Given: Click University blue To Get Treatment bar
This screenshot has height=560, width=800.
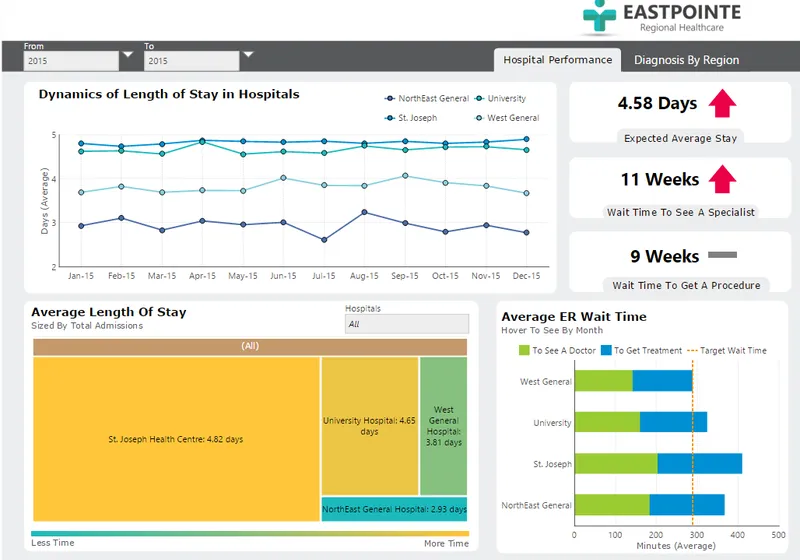Looking at the screenshot, I should pyautogui.click(x=673, y=422).
